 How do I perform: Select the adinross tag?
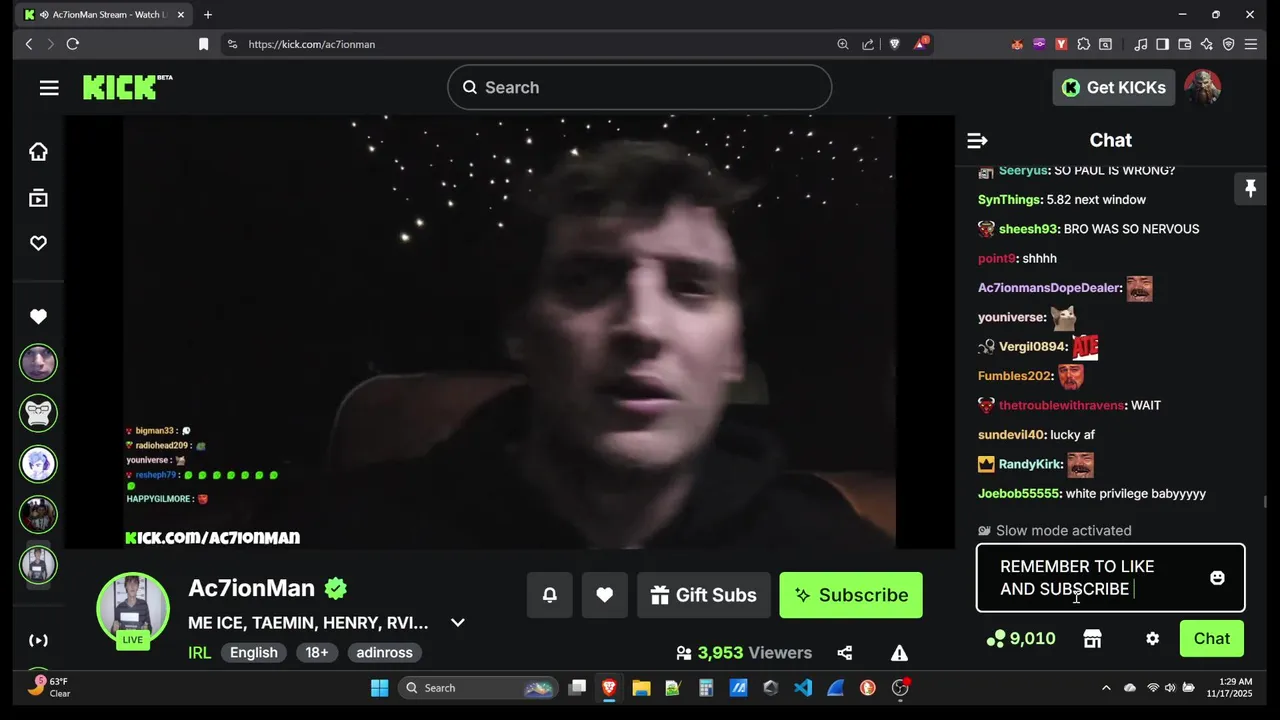[x=385, y=653]
